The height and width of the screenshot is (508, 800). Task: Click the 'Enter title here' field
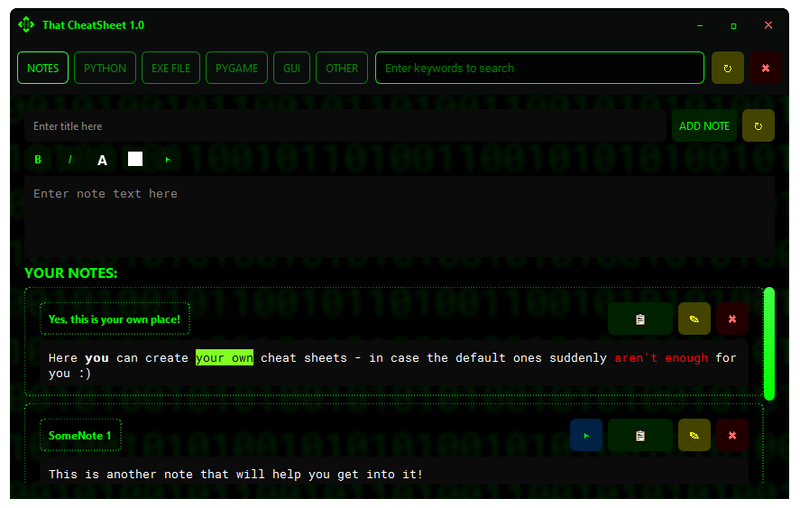(x=345, y=126)
